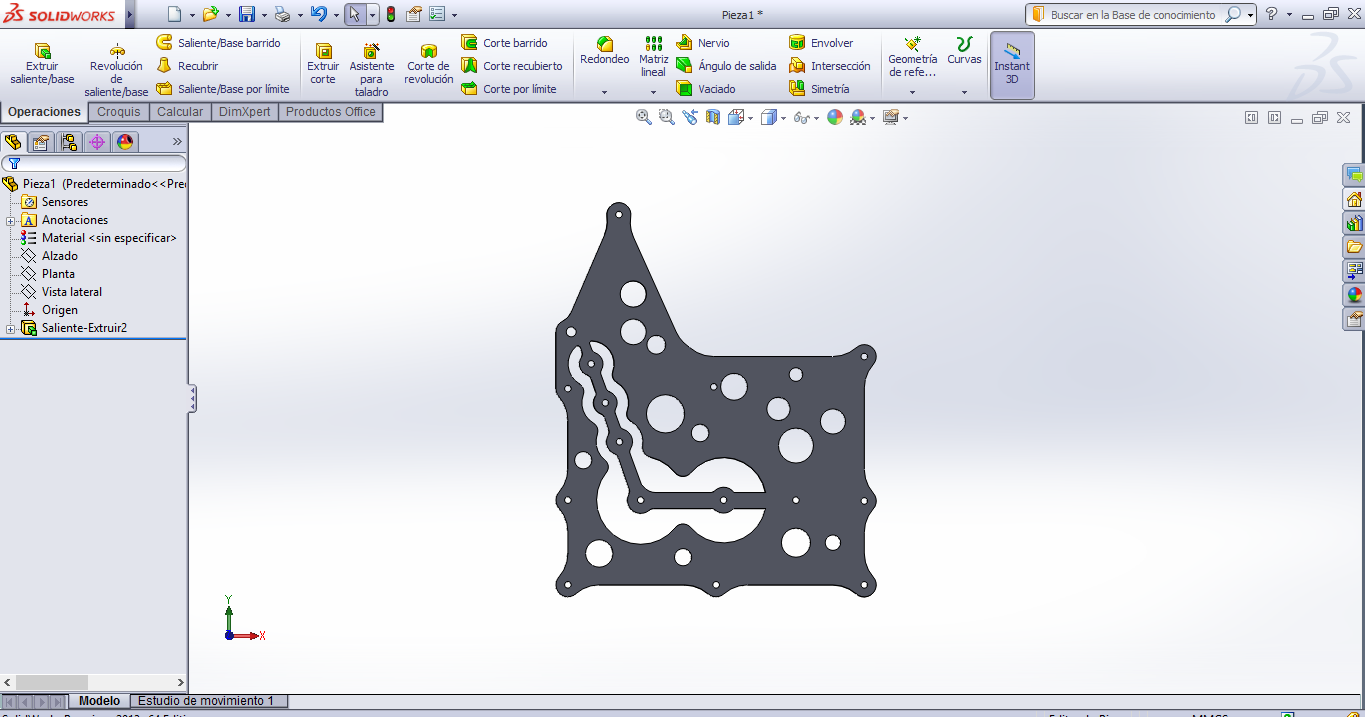Click the Redondeo fillet tool

click(x=605, y=51)
